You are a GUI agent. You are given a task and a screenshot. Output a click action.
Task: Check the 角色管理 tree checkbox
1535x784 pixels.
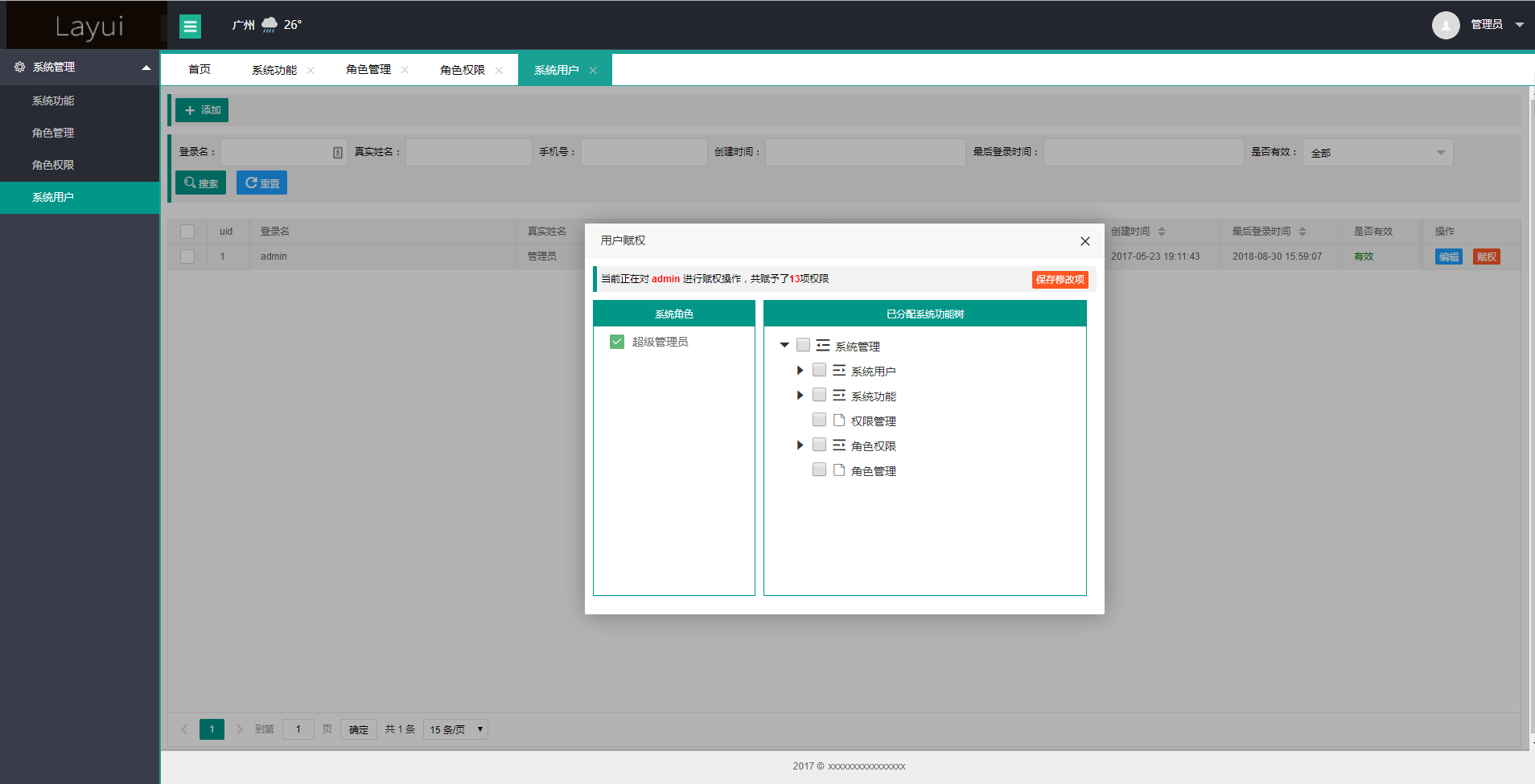pyautogui.click(x=819, y=470)
